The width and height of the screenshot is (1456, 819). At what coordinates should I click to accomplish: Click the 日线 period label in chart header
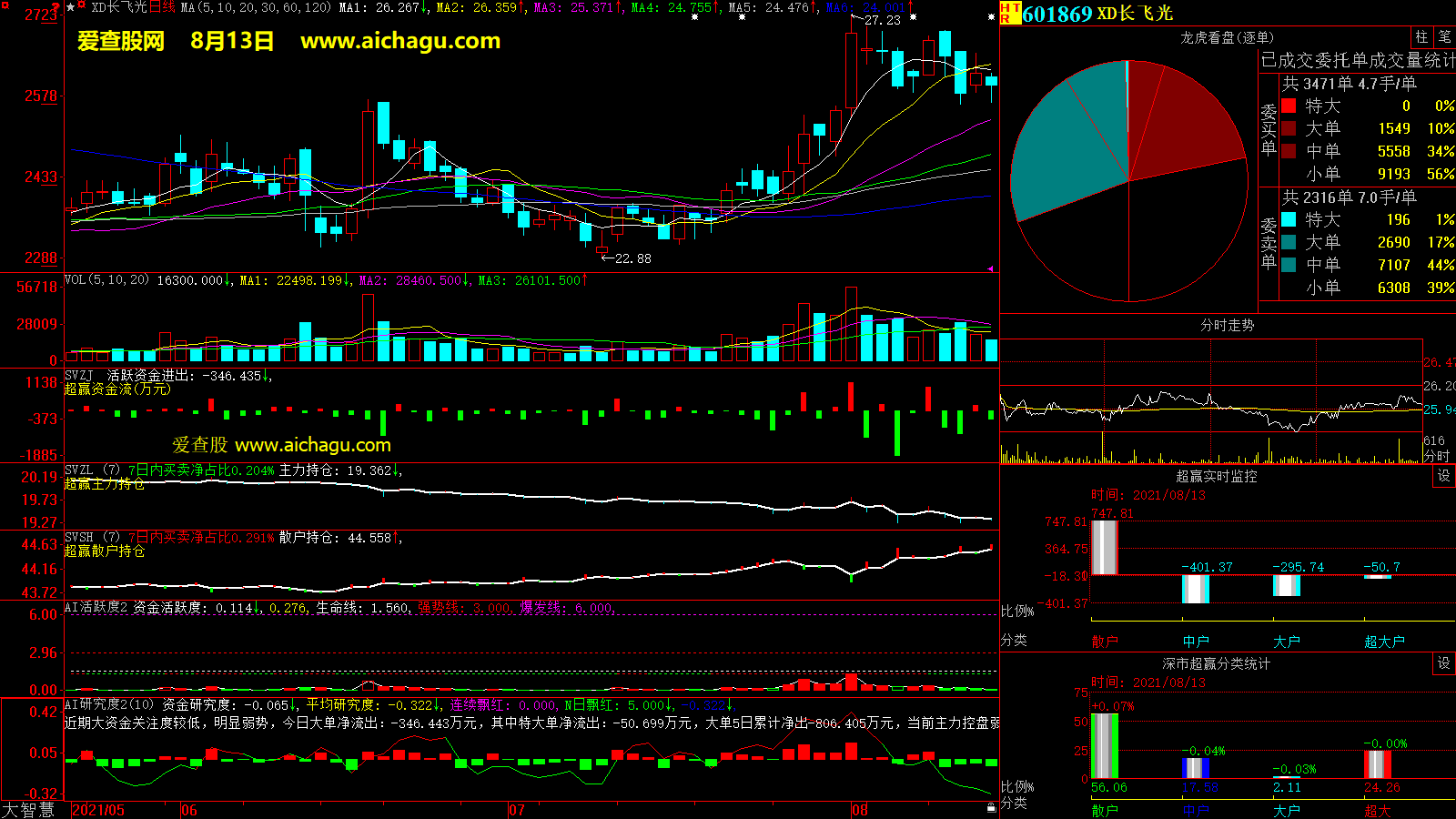point(162,7)
